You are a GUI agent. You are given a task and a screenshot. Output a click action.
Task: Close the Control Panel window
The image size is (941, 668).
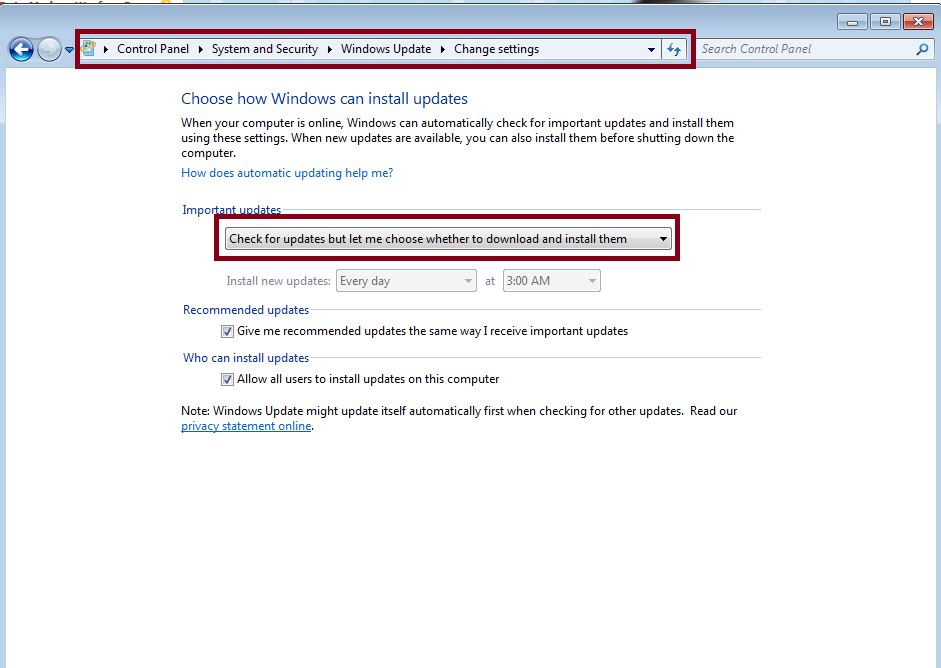click(918, 22)
